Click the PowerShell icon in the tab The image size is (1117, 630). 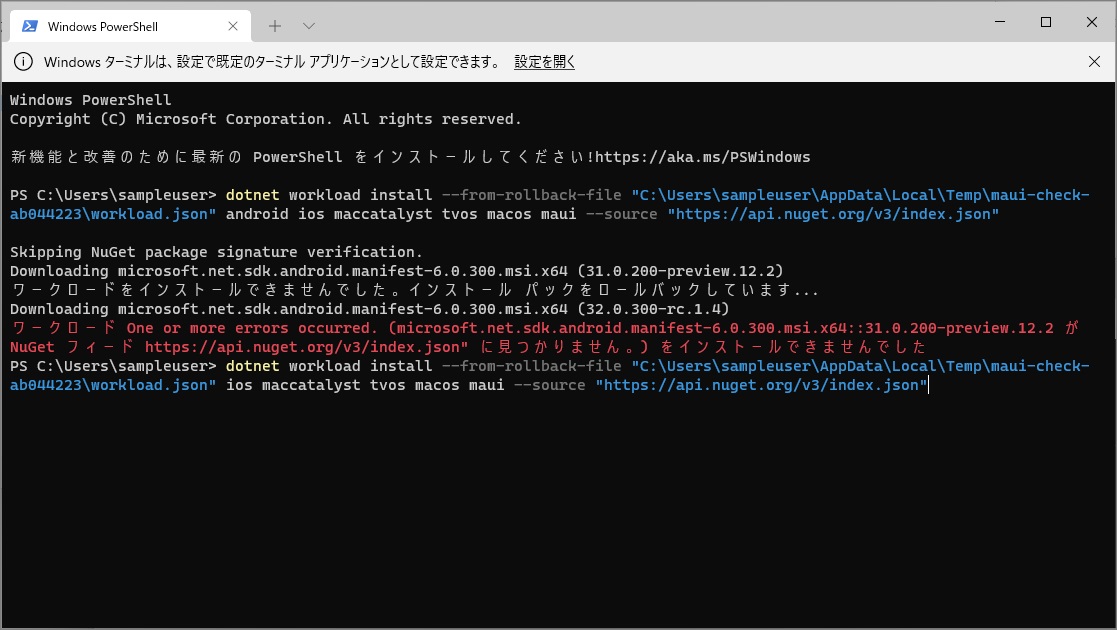point(30,26)
